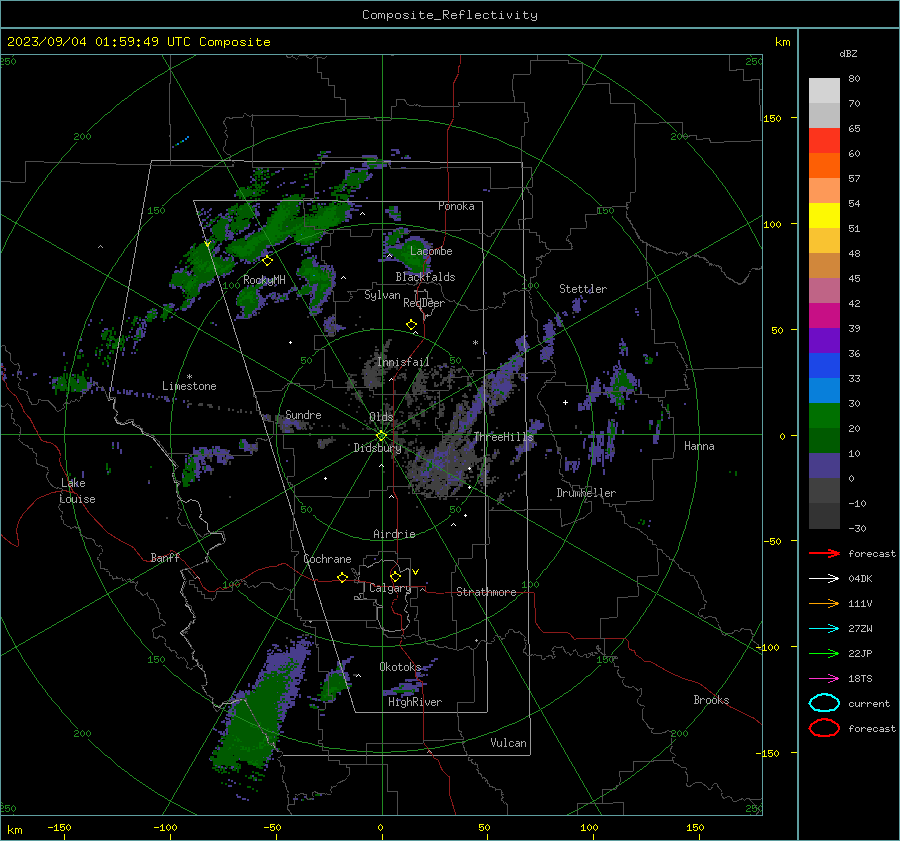Click the Sundre town label
The image size is (900, 841).
(303, 415)
